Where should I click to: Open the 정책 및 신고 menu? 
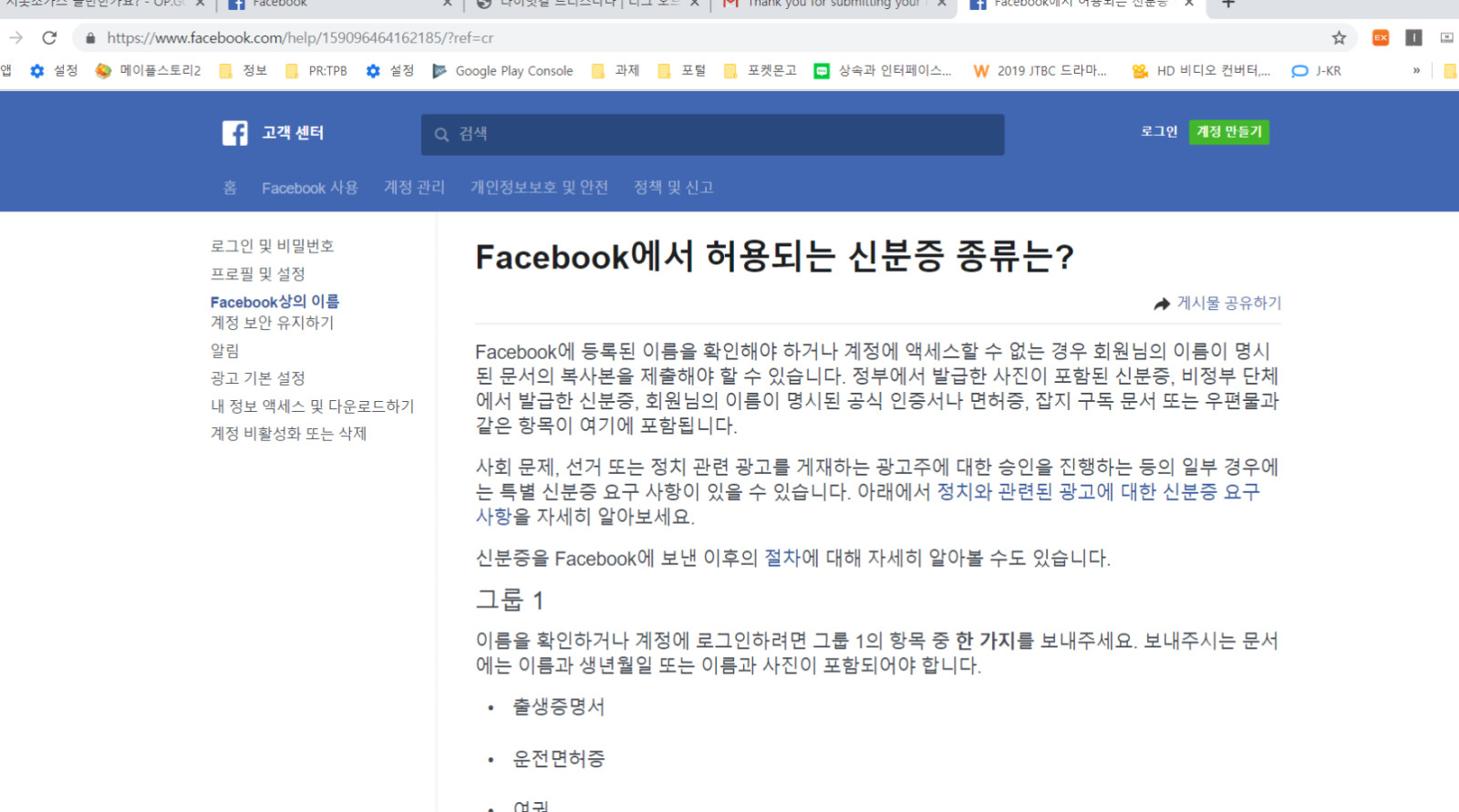(x=673, y=188)
